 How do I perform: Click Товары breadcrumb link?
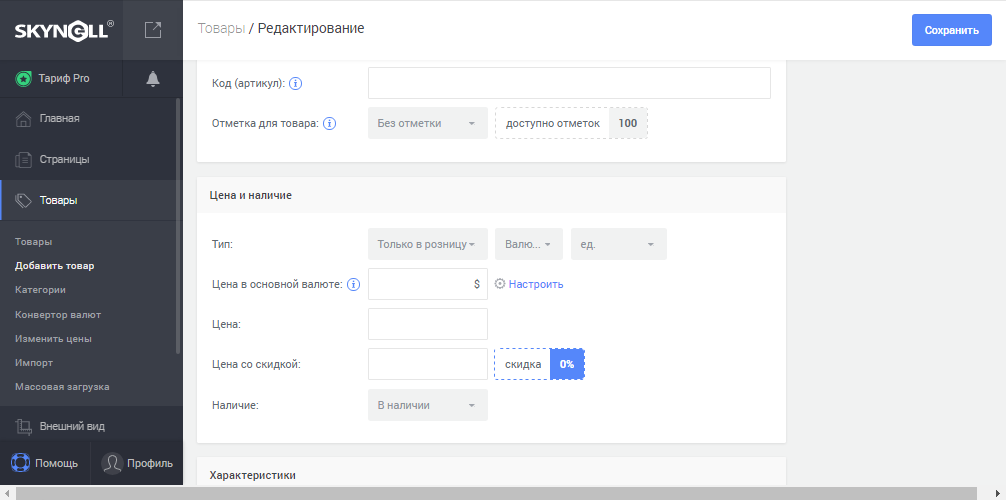221,28
